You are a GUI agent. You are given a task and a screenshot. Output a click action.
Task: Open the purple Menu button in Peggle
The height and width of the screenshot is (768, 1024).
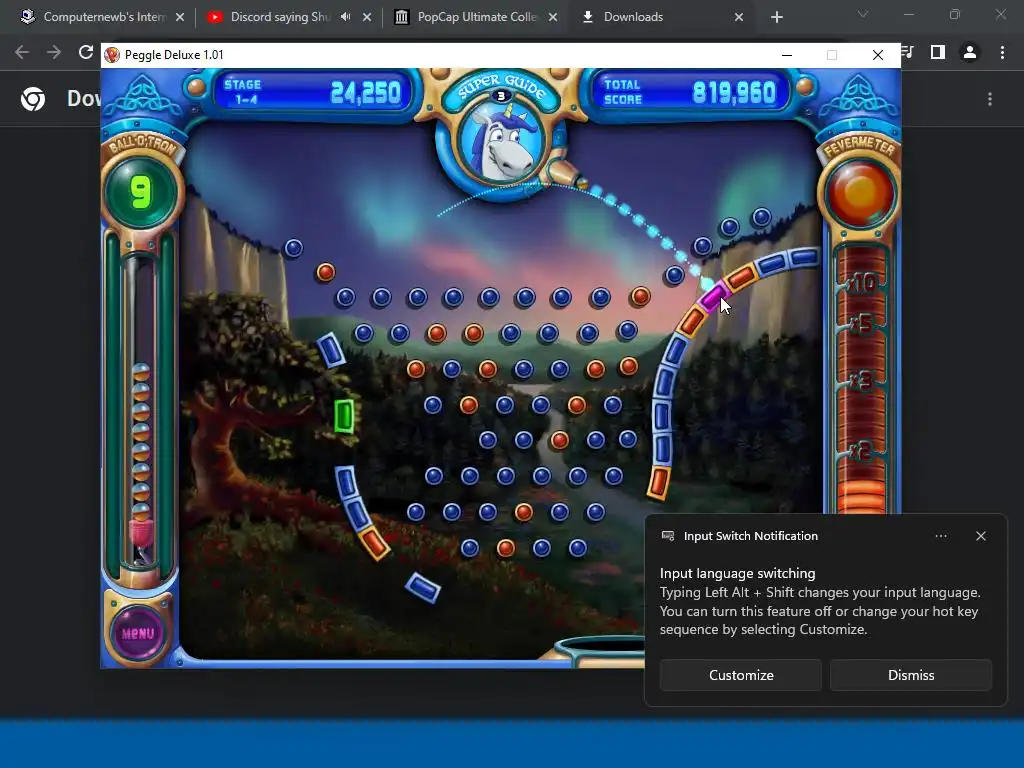[138, 633]
